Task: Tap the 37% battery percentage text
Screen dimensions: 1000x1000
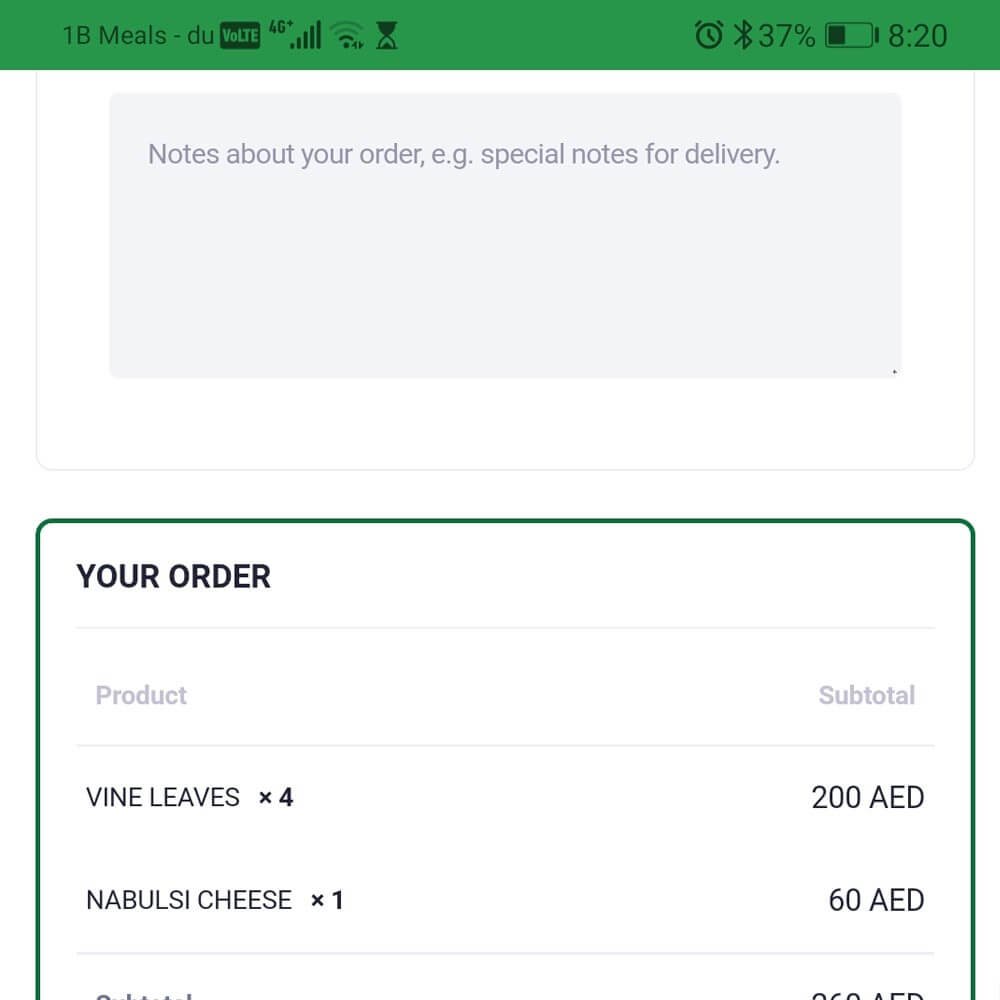Action: point(786,36)
